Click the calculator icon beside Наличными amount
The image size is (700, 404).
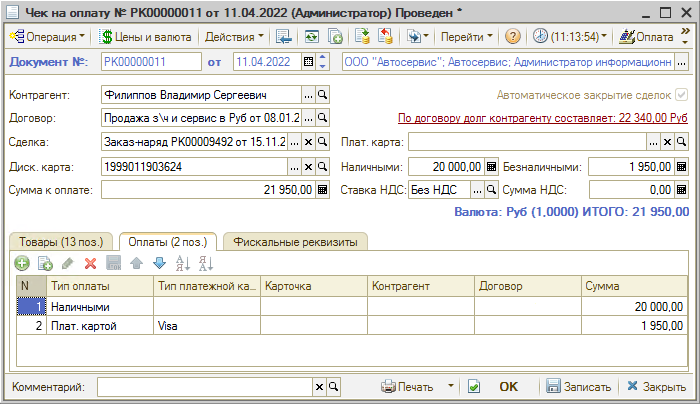(492, 166)
